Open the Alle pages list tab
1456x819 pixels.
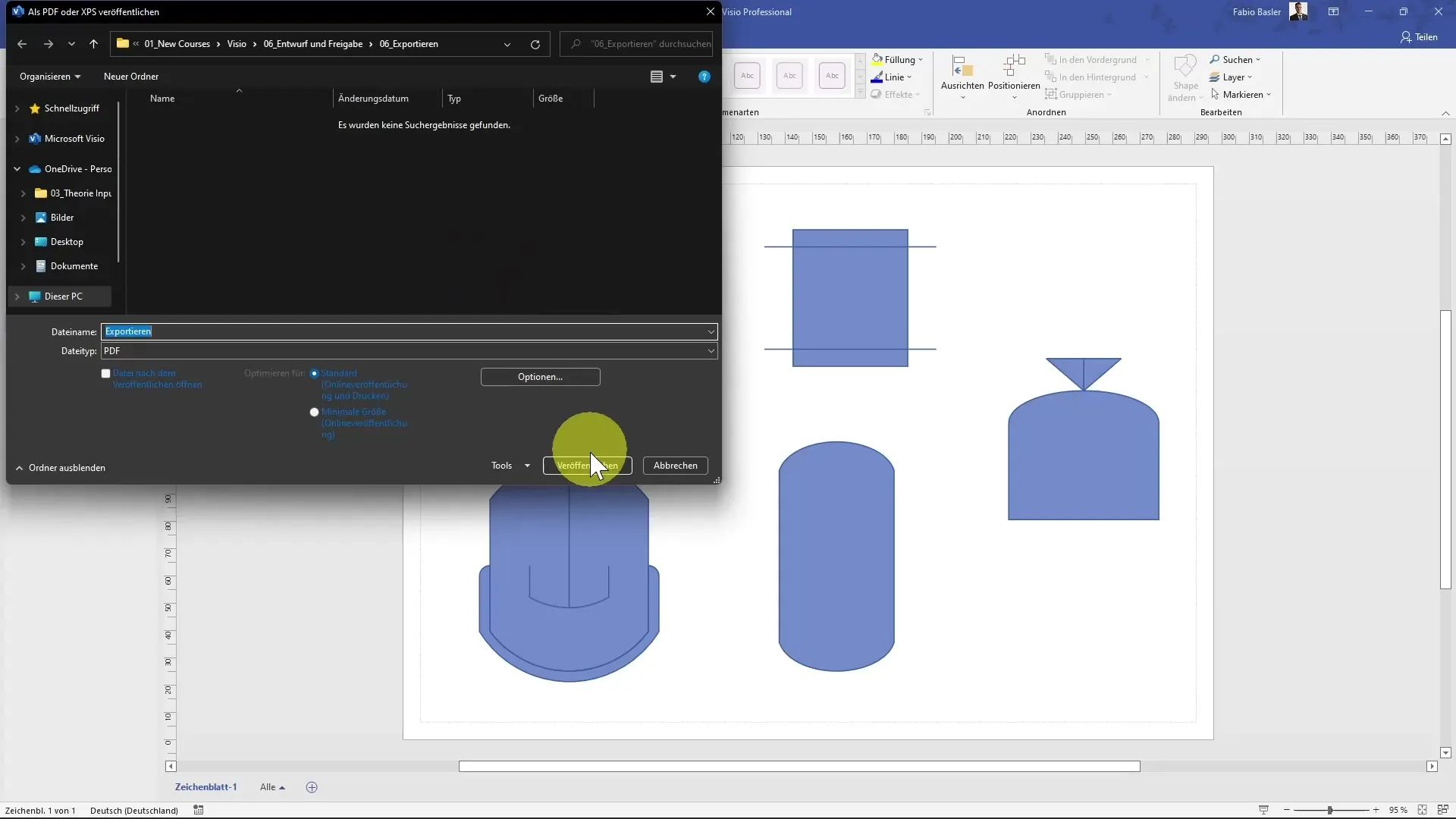[x=271, y=787]
